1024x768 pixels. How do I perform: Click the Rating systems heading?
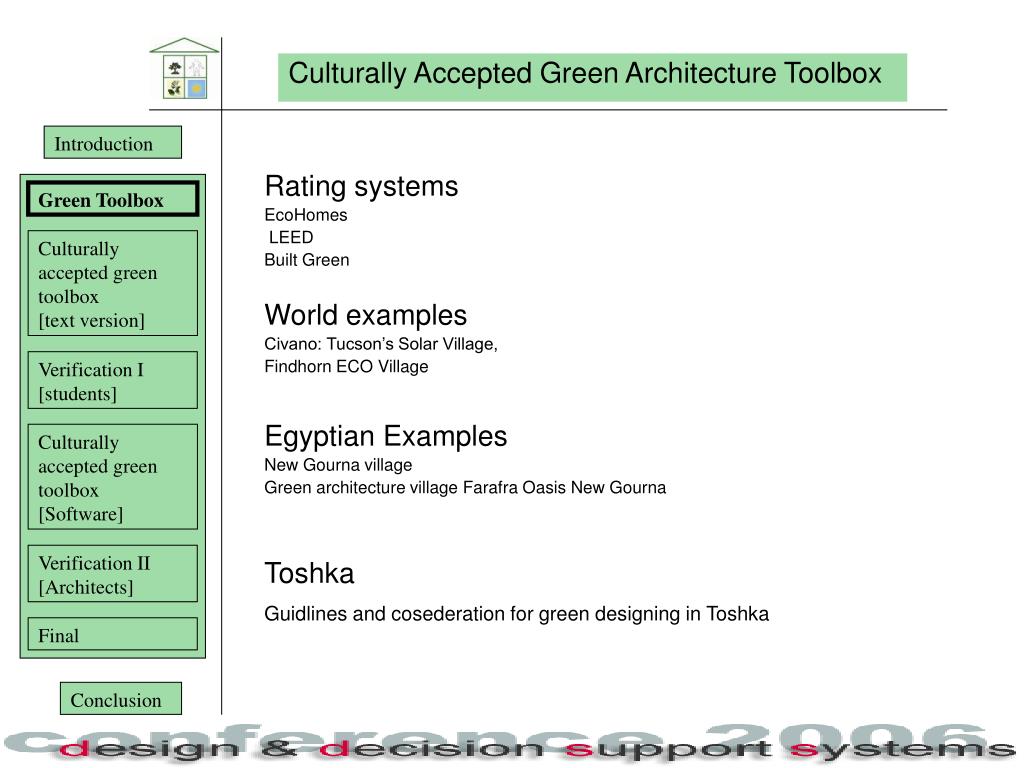[x=361, y=186]
